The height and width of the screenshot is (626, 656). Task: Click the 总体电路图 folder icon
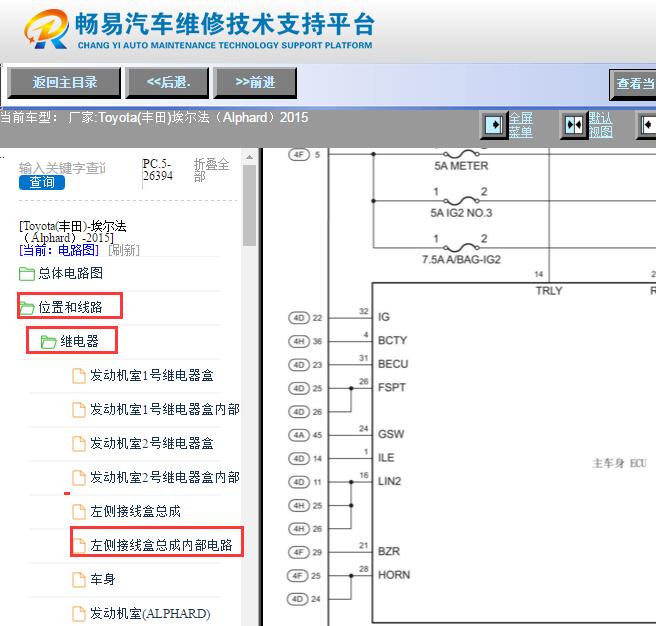[x=27, y=274]
